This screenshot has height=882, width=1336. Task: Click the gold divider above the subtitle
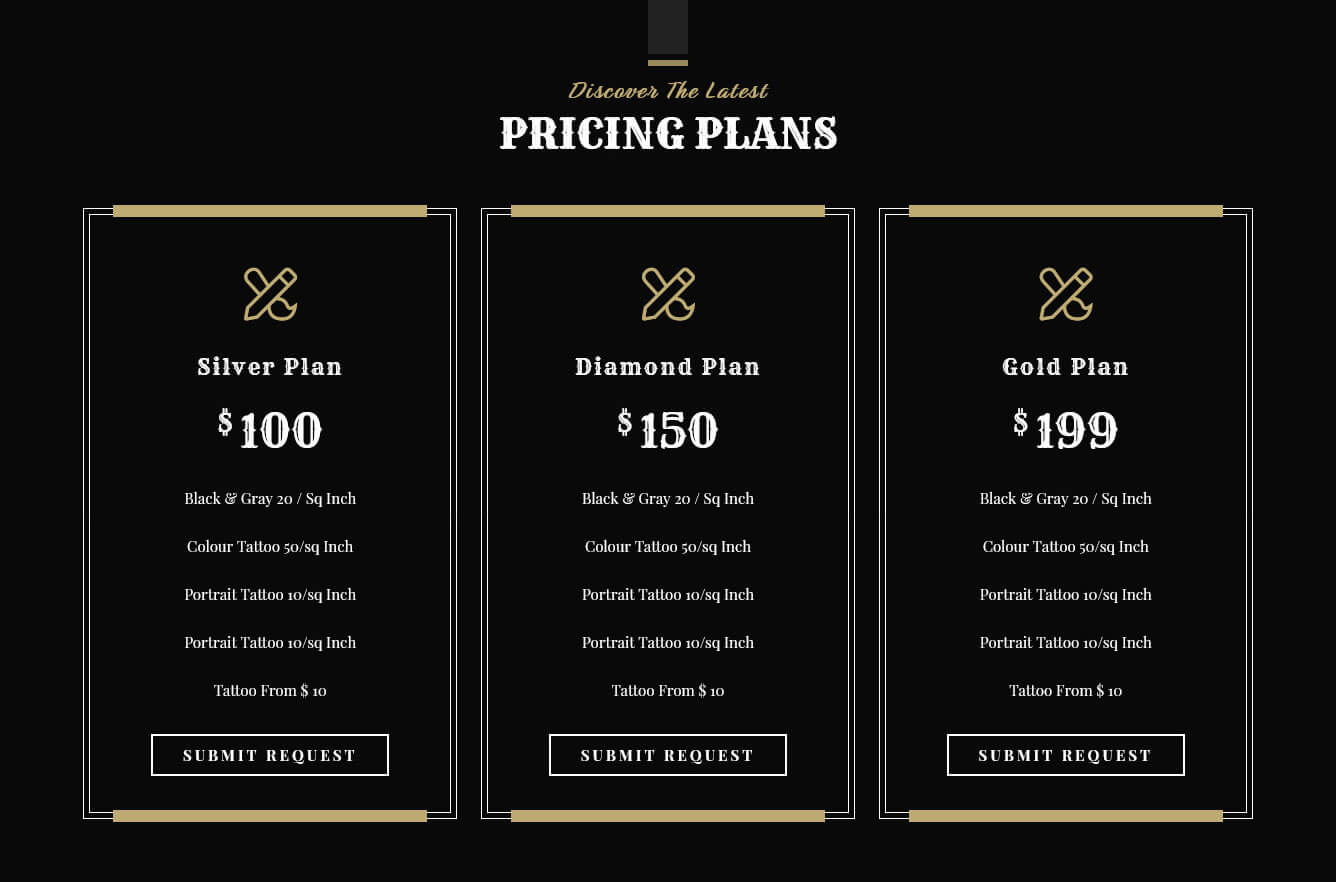pyautogui.click(x=668, y=63)
